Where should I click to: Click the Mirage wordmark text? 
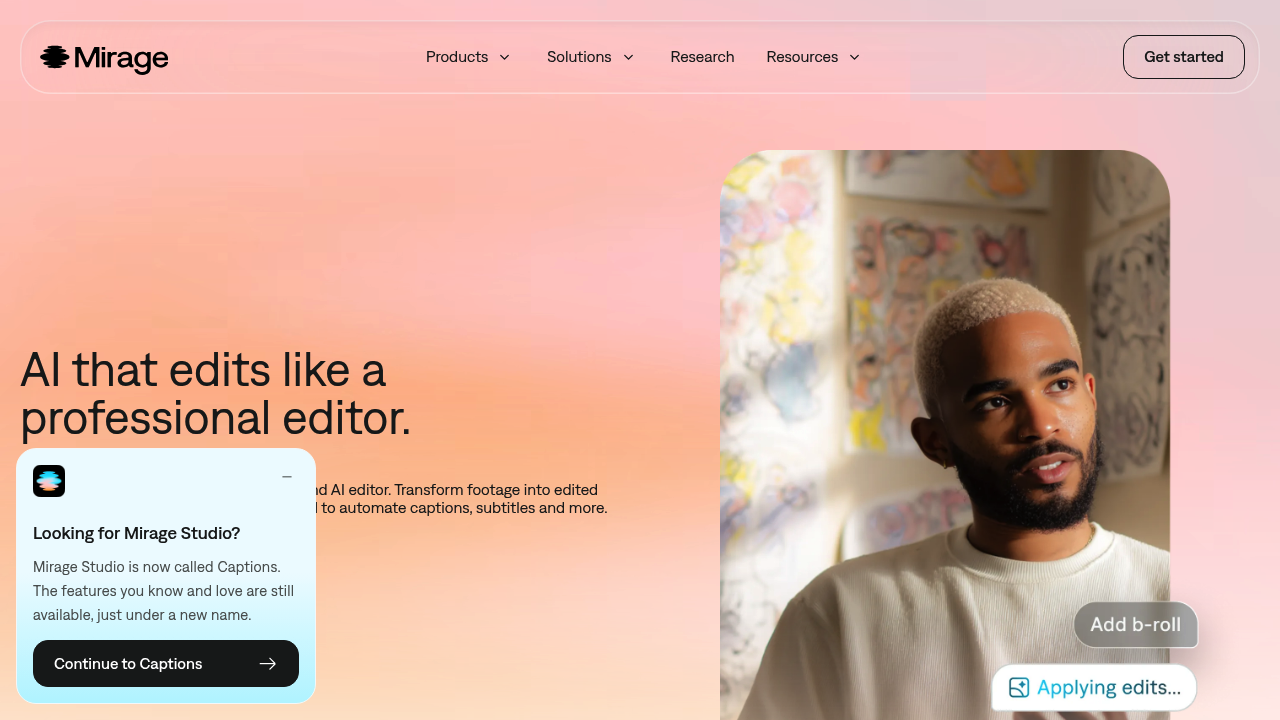coord(121,59)
